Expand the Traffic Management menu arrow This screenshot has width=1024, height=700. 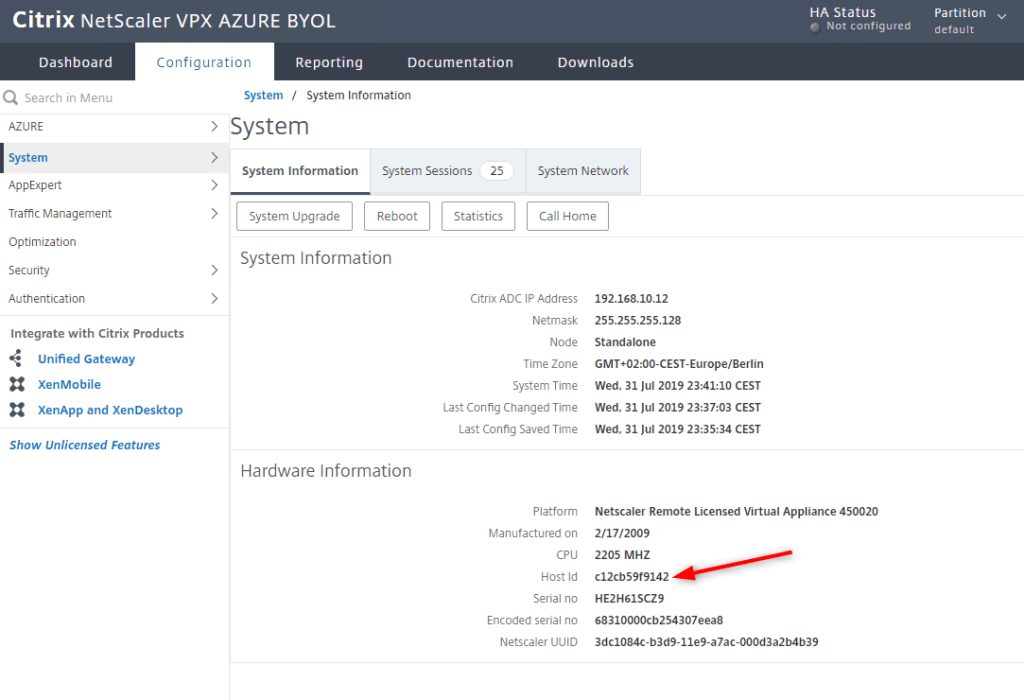(214, 213)
